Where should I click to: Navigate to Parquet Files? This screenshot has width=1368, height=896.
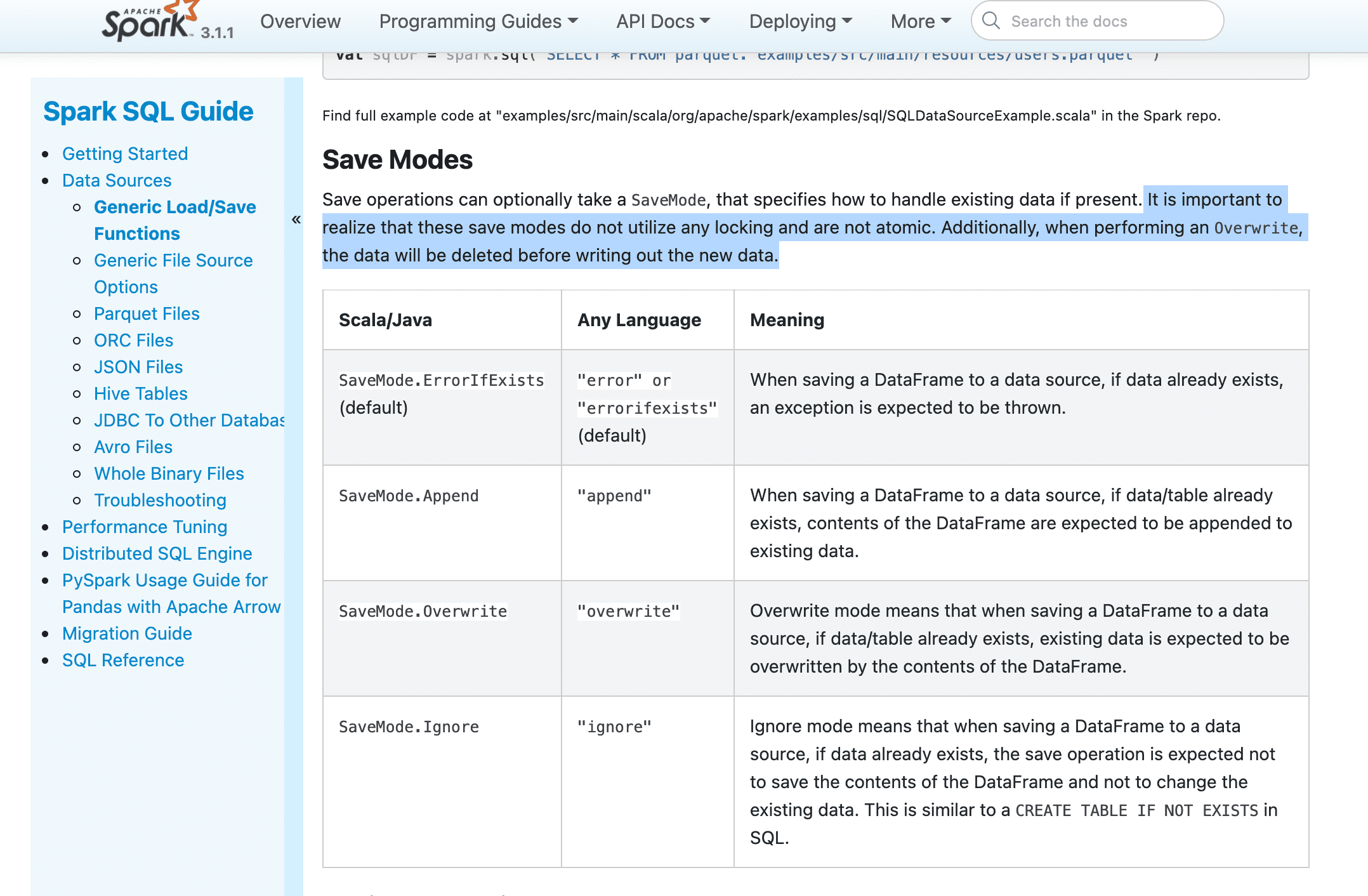coord(147,313)
